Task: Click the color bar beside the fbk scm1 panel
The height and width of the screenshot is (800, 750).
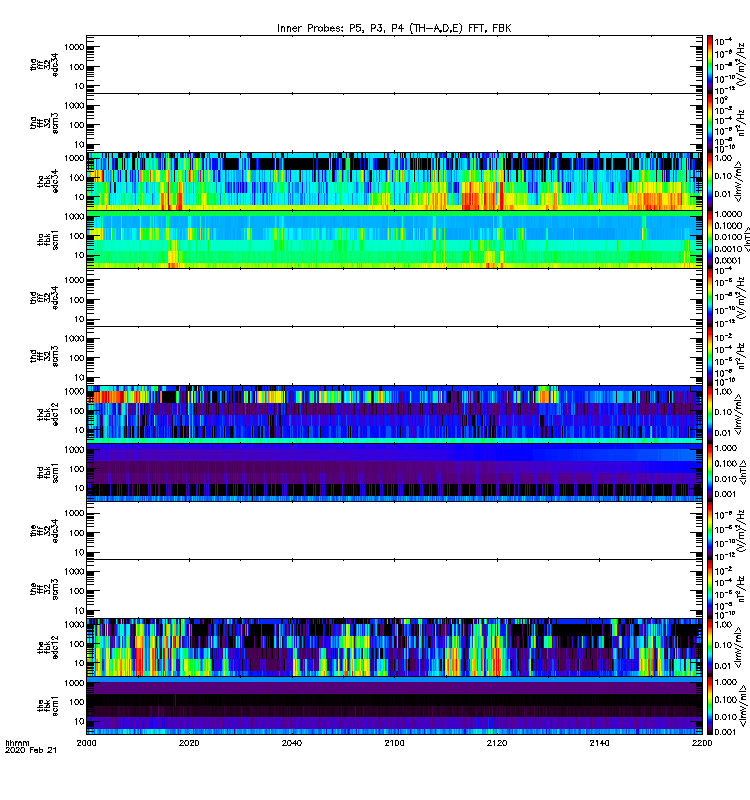Action: click(710, 706)
